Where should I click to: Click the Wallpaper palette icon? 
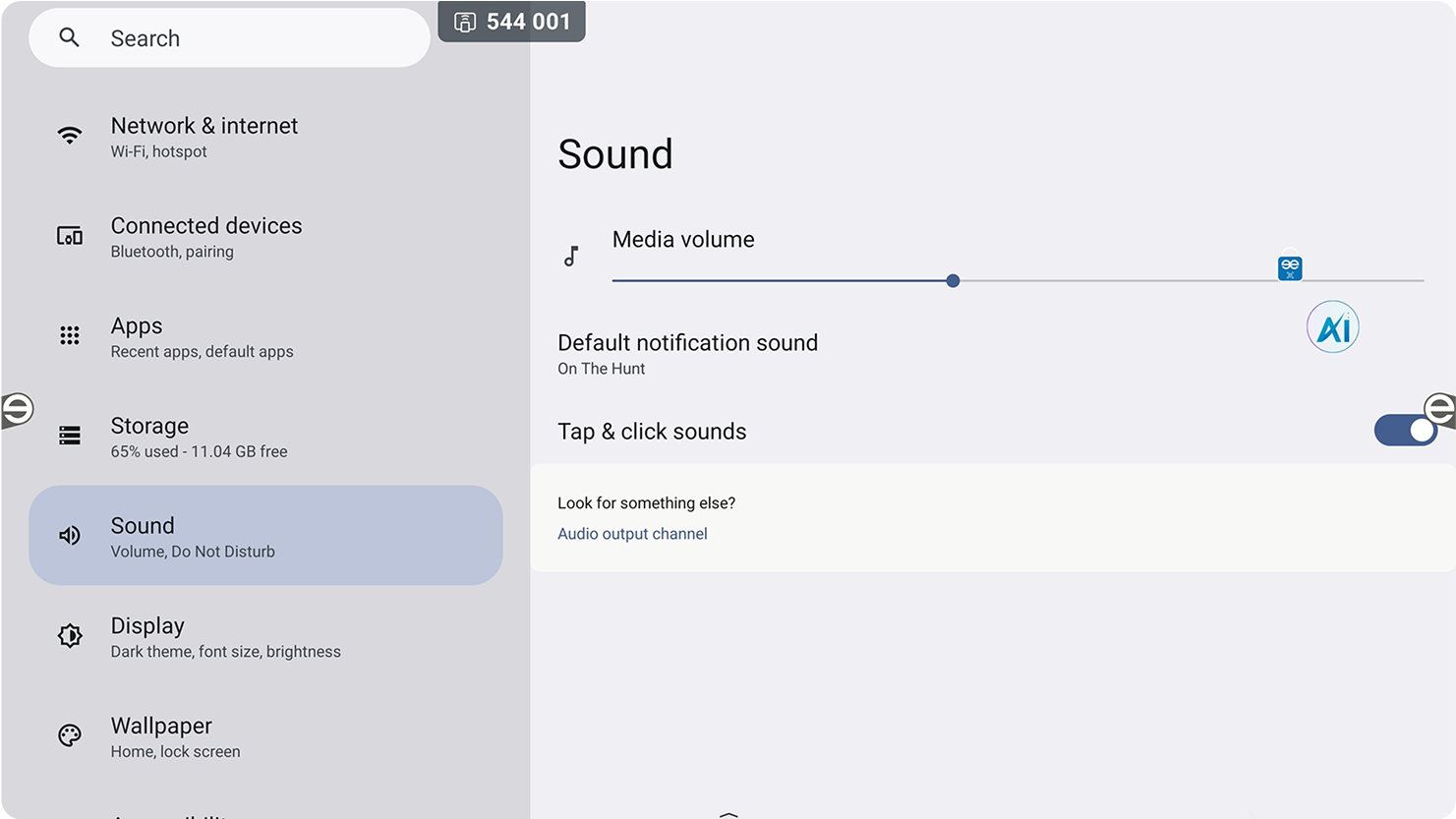[70, 735]
